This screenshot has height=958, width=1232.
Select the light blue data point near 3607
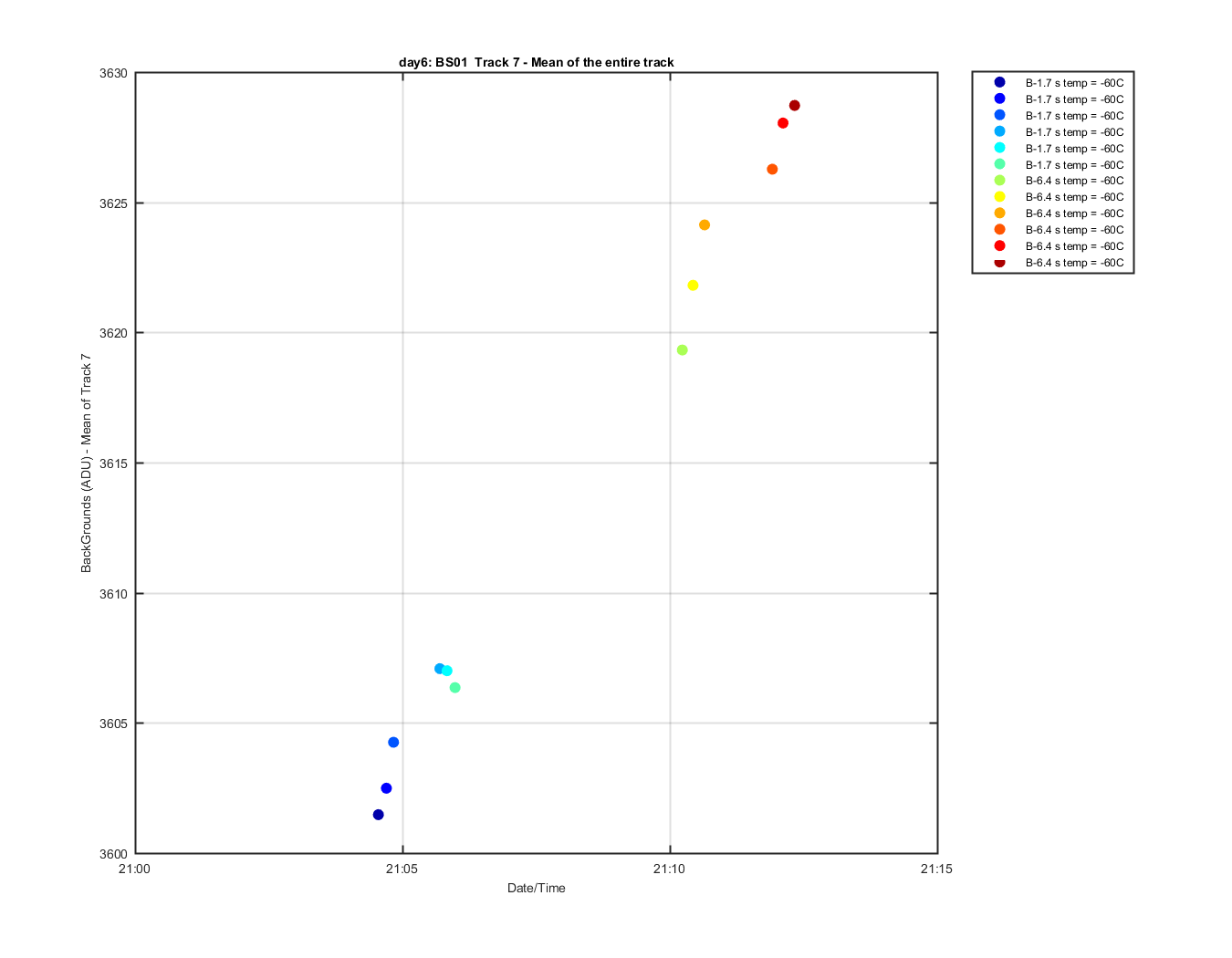(439, 669)
